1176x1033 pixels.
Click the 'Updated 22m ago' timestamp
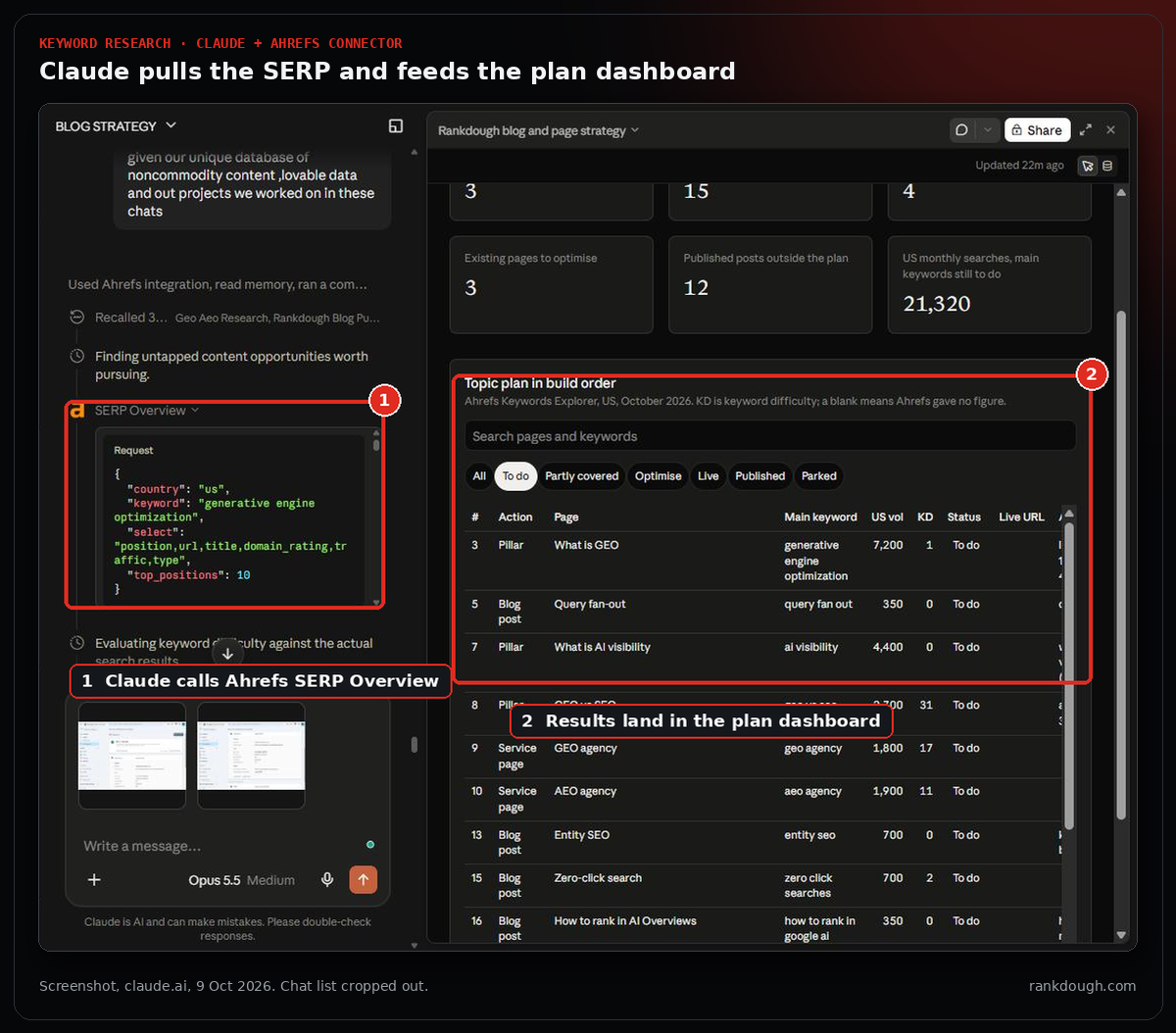point(1019,166)
